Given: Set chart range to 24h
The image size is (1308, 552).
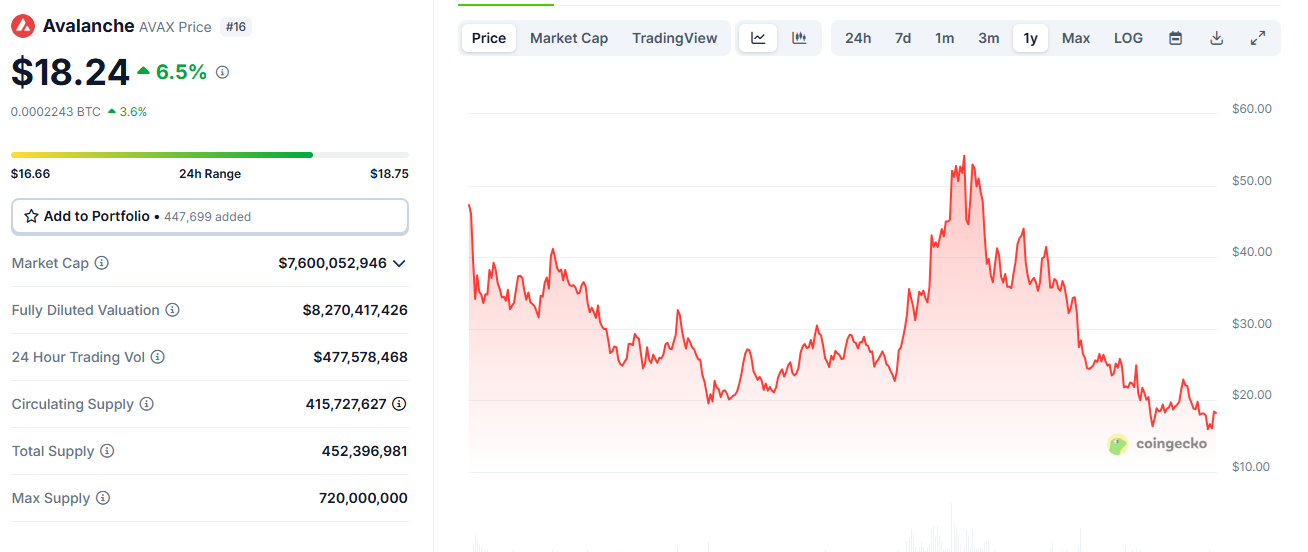Looking at the screenshot, I should coord(858,38).
